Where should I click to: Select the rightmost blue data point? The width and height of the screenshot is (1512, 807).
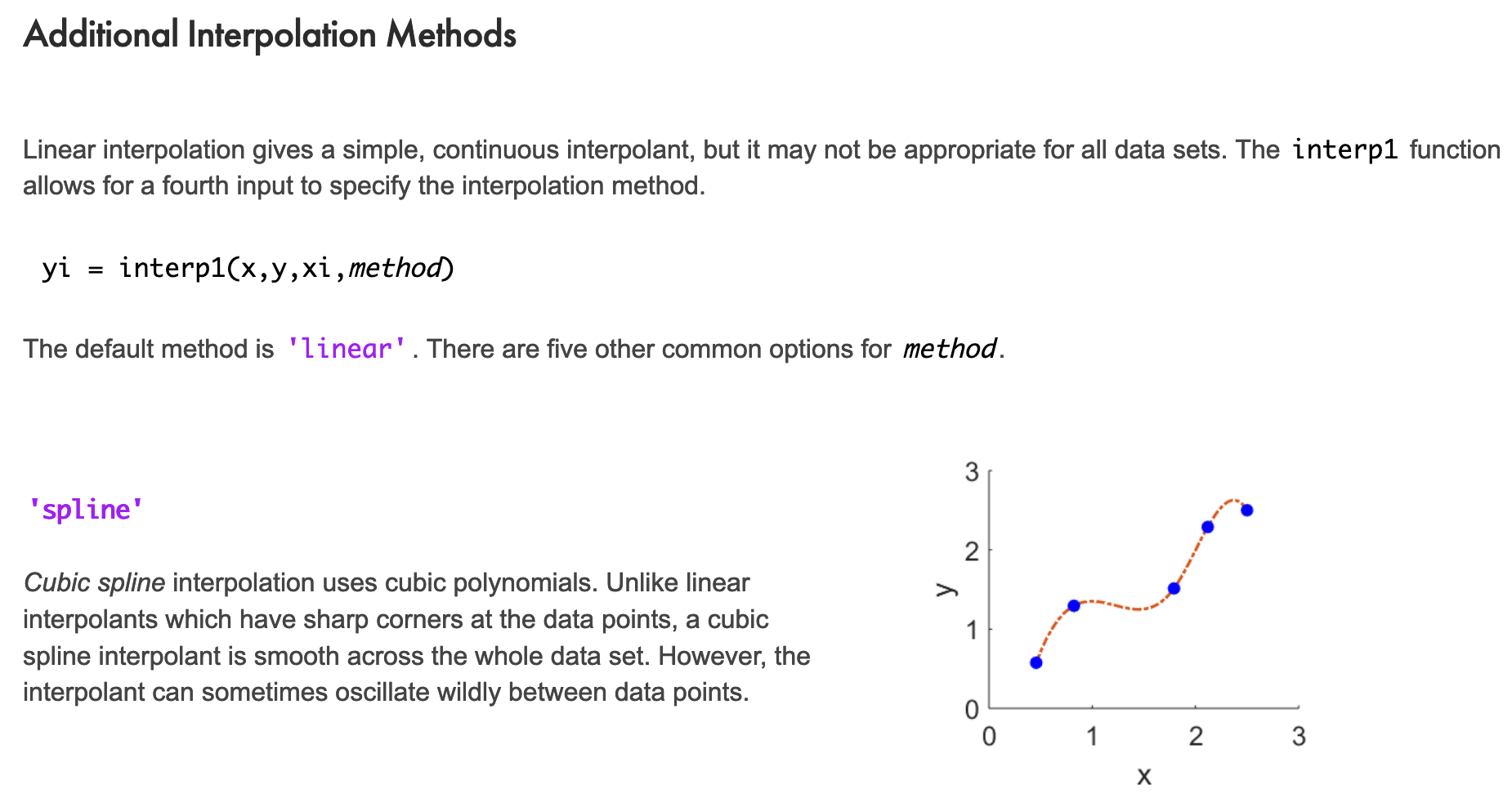1247,511
